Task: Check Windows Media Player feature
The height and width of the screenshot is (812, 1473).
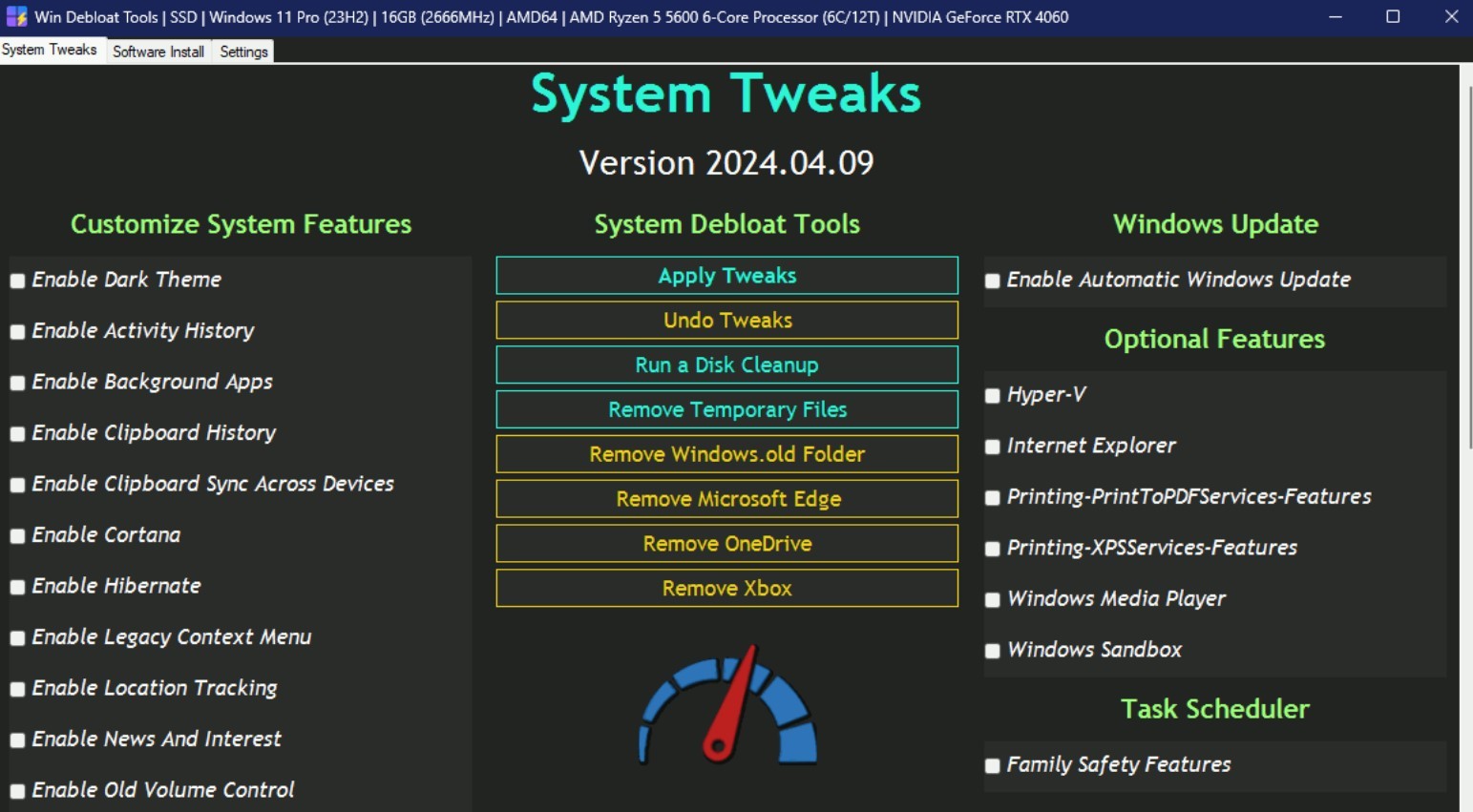Action: (993, 599)
